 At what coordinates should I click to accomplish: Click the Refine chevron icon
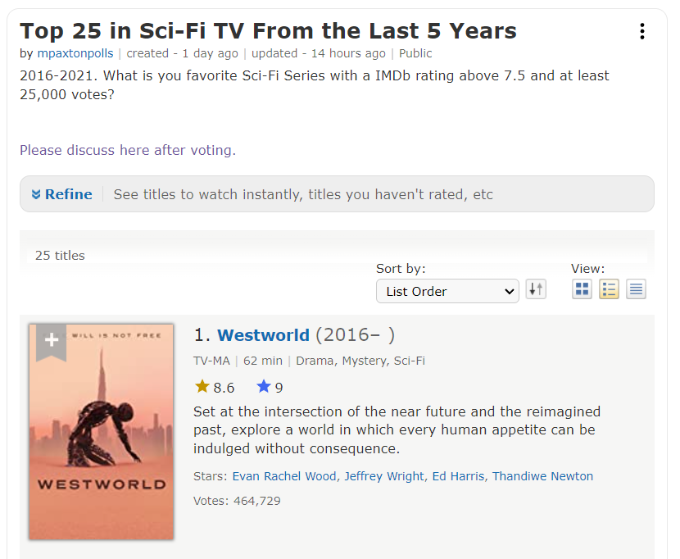pos(37,194)
